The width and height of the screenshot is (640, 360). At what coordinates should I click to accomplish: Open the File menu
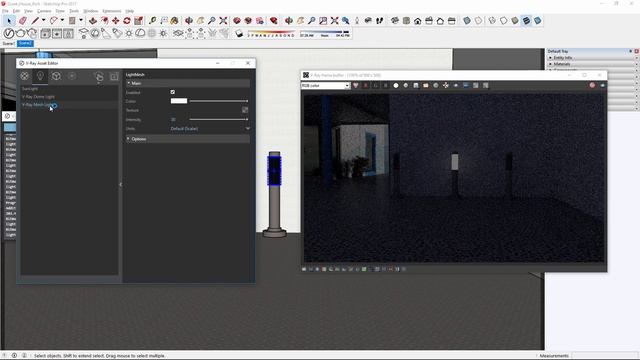pos(5,11)
